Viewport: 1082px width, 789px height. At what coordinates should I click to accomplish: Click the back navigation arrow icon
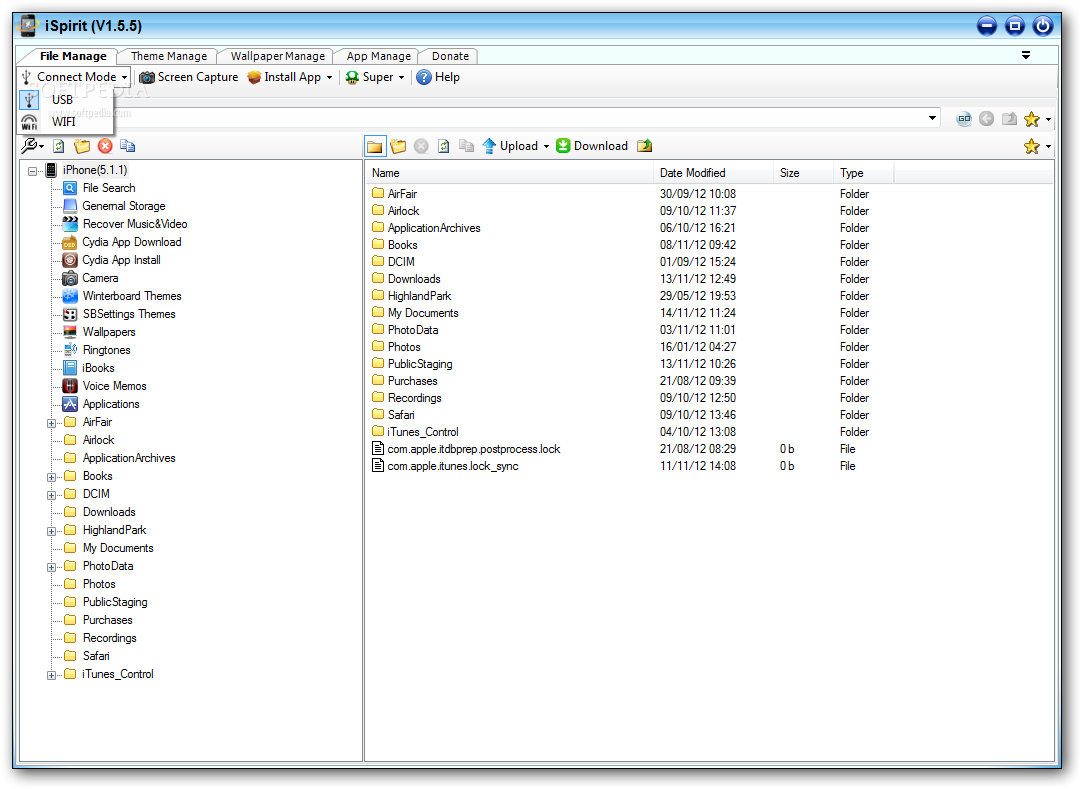click(x=987, y=119)
